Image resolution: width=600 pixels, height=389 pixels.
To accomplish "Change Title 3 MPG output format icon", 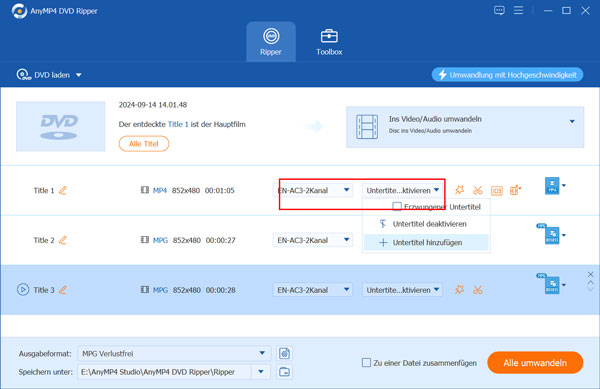I will (x=552, y=284).
